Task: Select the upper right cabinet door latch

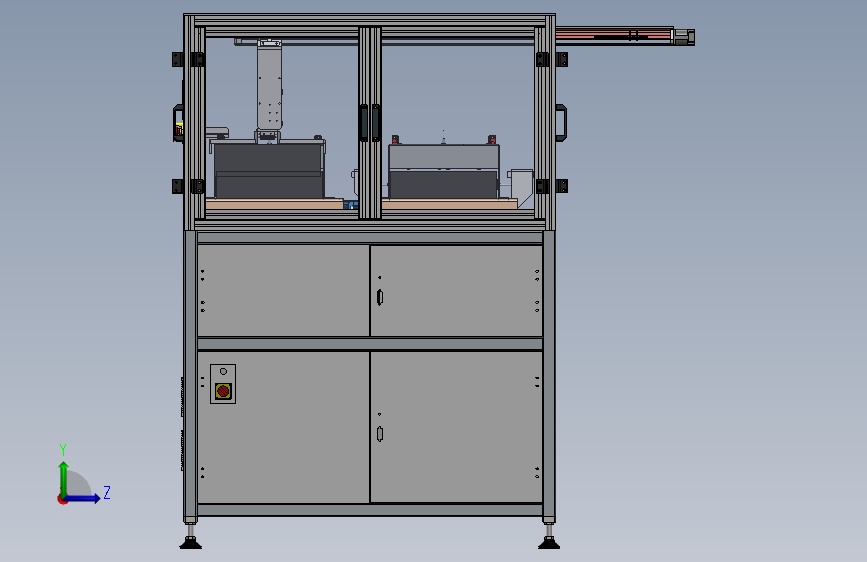Action: [380, 297]
